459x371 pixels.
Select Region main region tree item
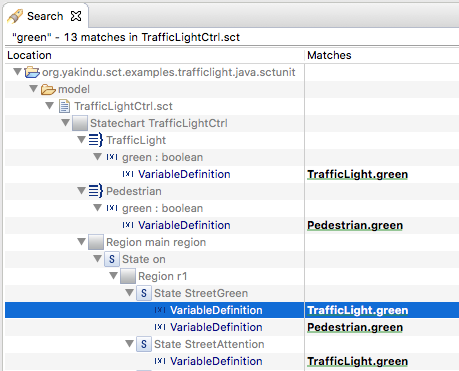point(156,242)
